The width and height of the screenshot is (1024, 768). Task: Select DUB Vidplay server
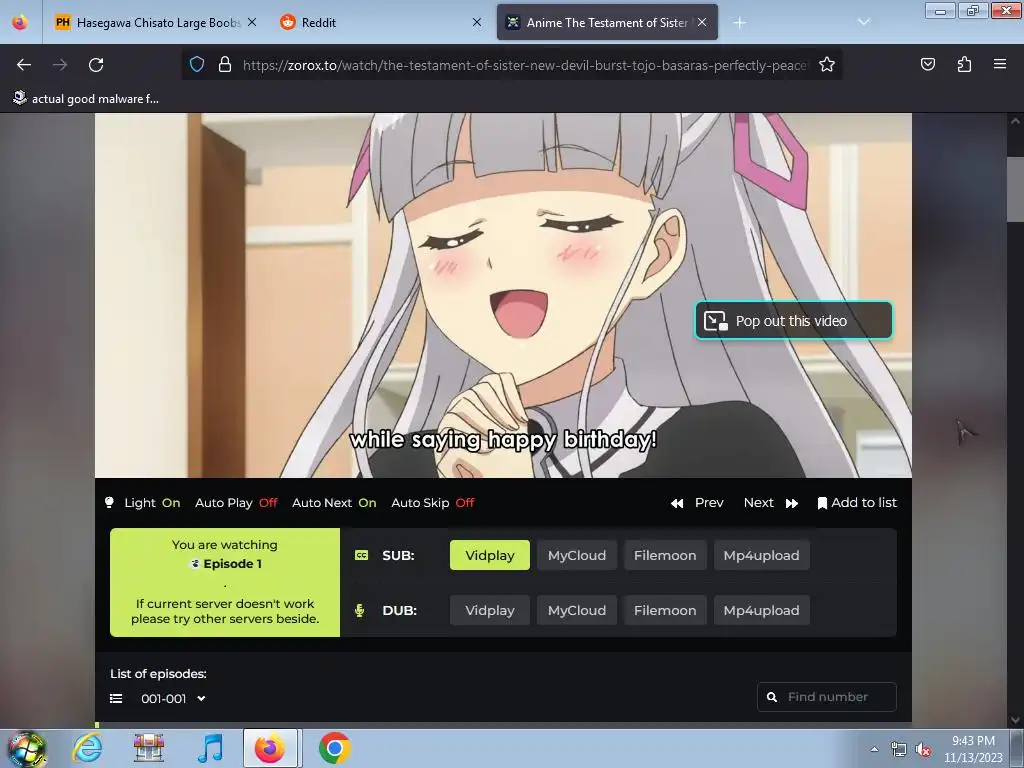click(490, 610)
